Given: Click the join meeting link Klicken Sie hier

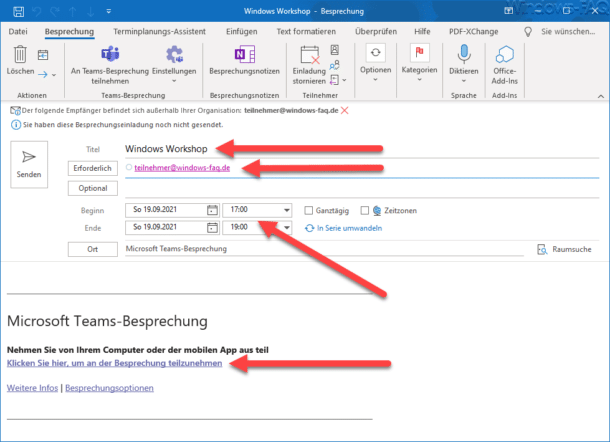Looking at the screenshot, I should (x=114, y=363).
